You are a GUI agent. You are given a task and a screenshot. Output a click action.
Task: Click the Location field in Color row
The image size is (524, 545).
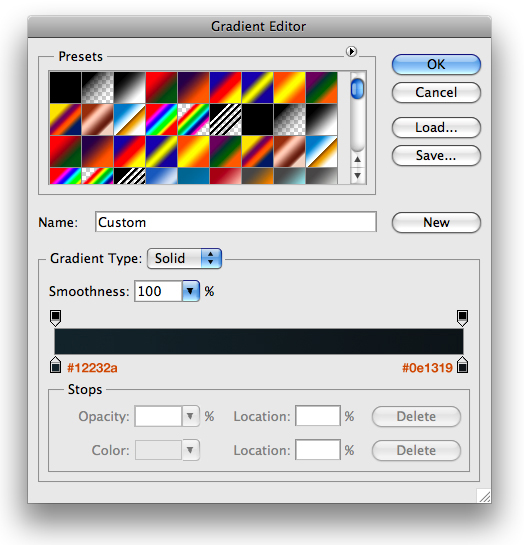click(318, 450)
